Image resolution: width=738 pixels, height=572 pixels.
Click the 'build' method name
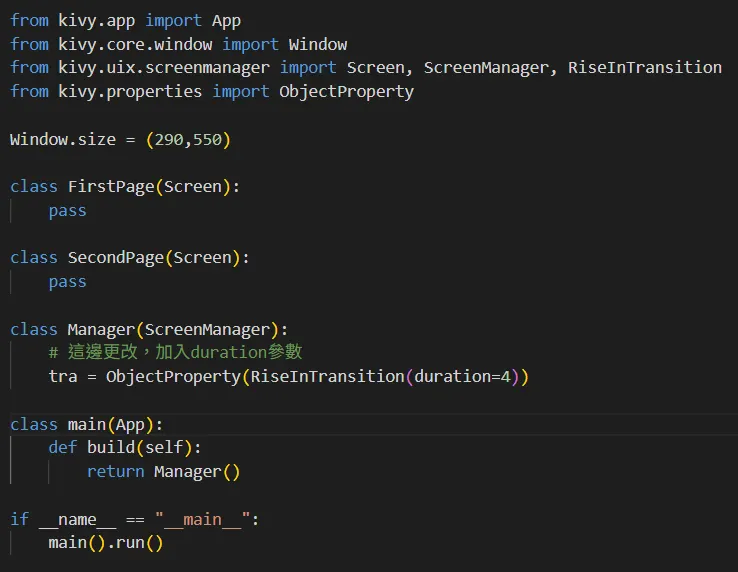[111, 447]
